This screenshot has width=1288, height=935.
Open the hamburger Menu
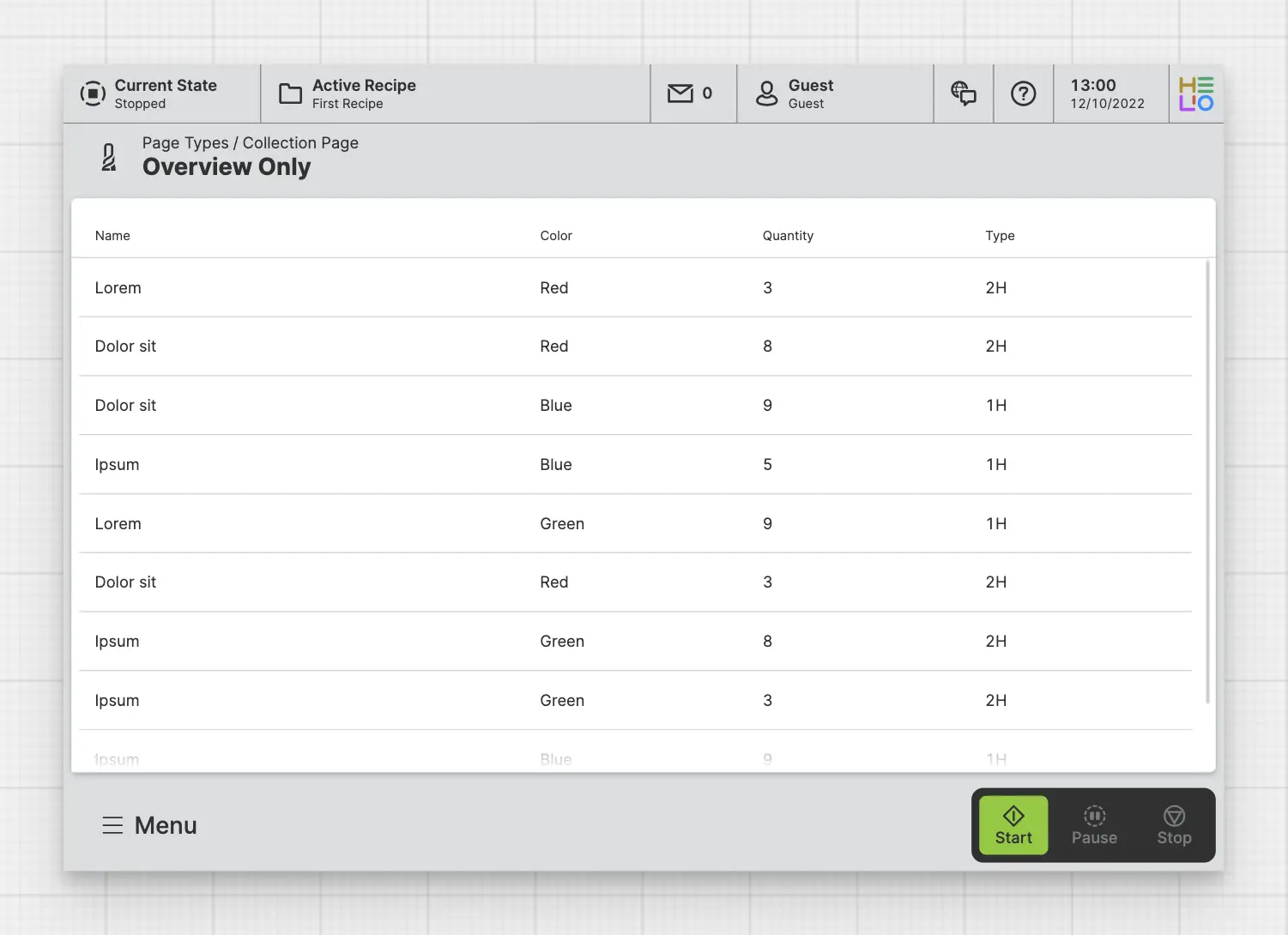point(149,825)
